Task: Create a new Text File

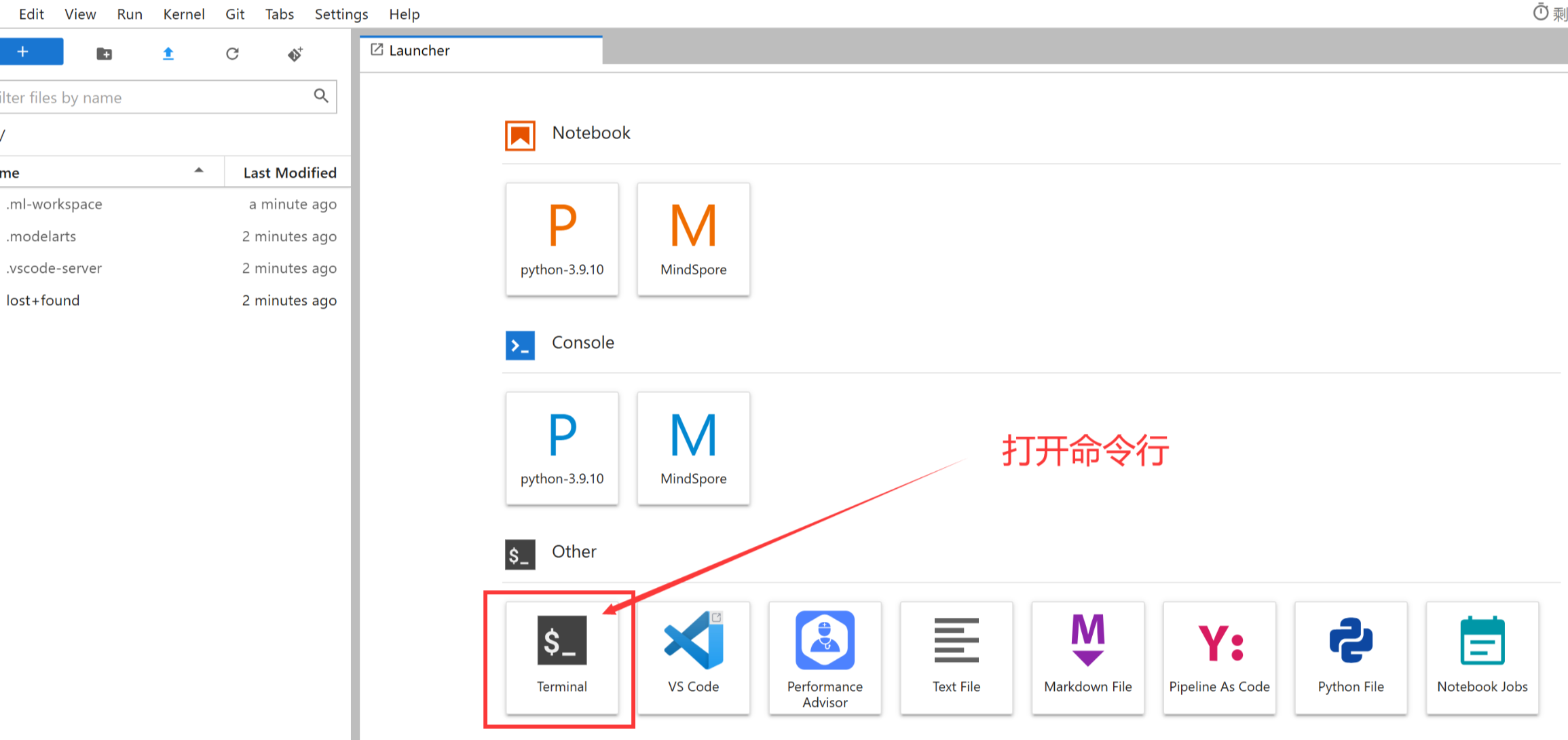Action: click(956, 656)
